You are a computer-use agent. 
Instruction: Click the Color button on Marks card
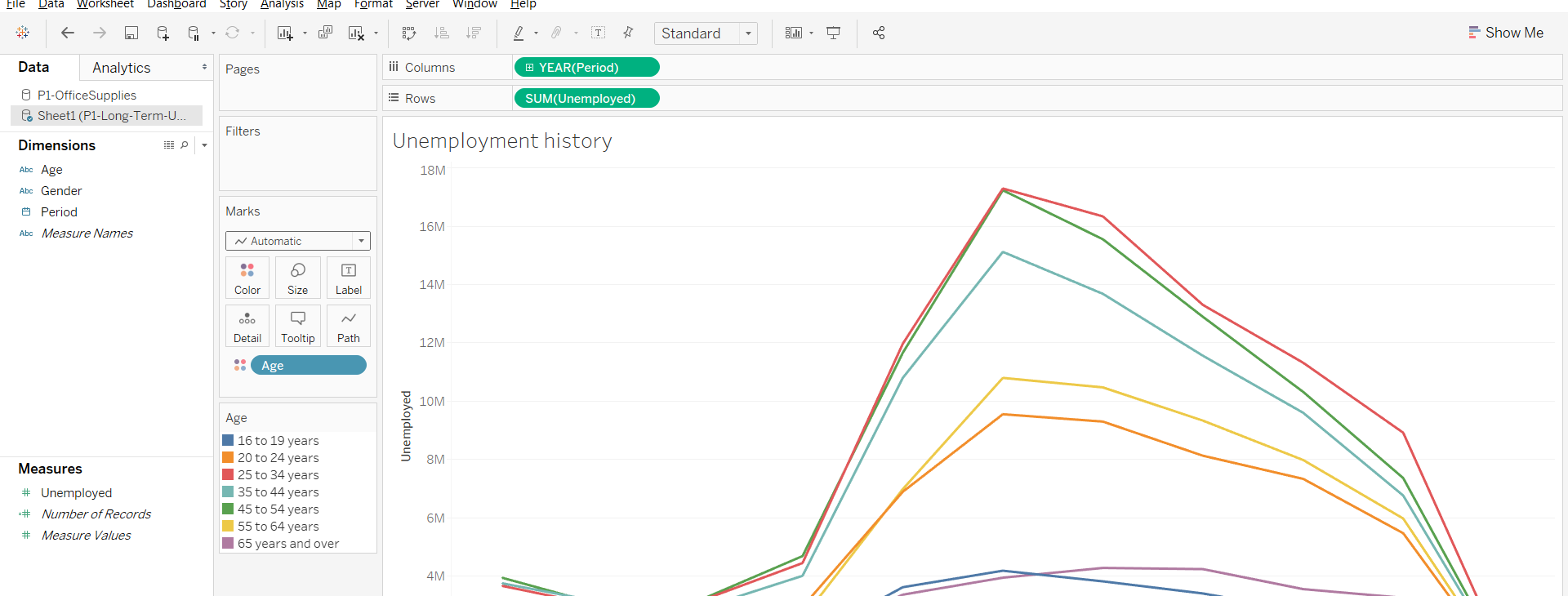[247, 278]
